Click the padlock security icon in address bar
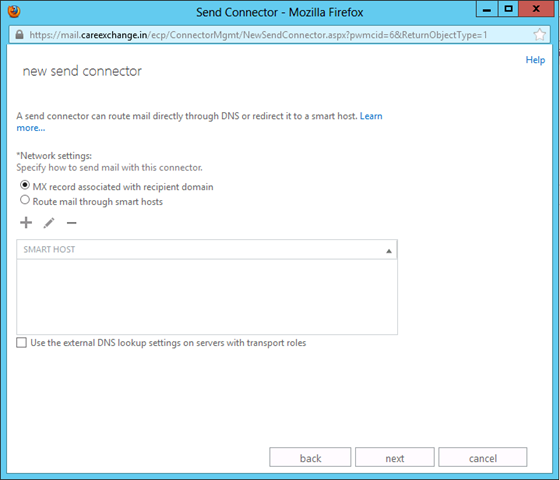The height and width of the screenshot is (480, 560). coord(19,35)
